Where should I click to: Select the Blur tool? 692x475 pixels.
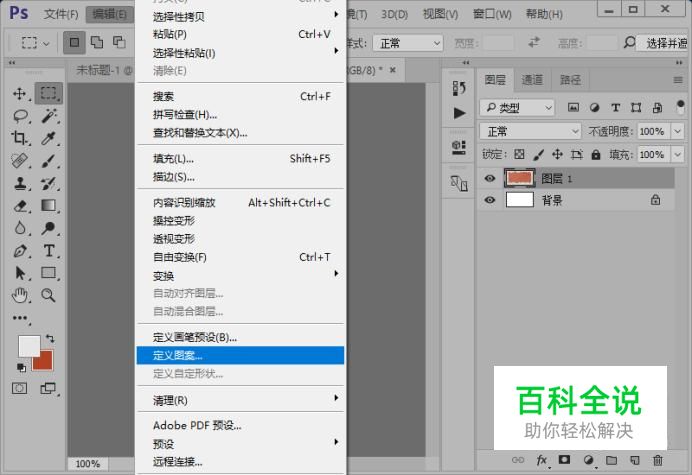click(20, 228)
